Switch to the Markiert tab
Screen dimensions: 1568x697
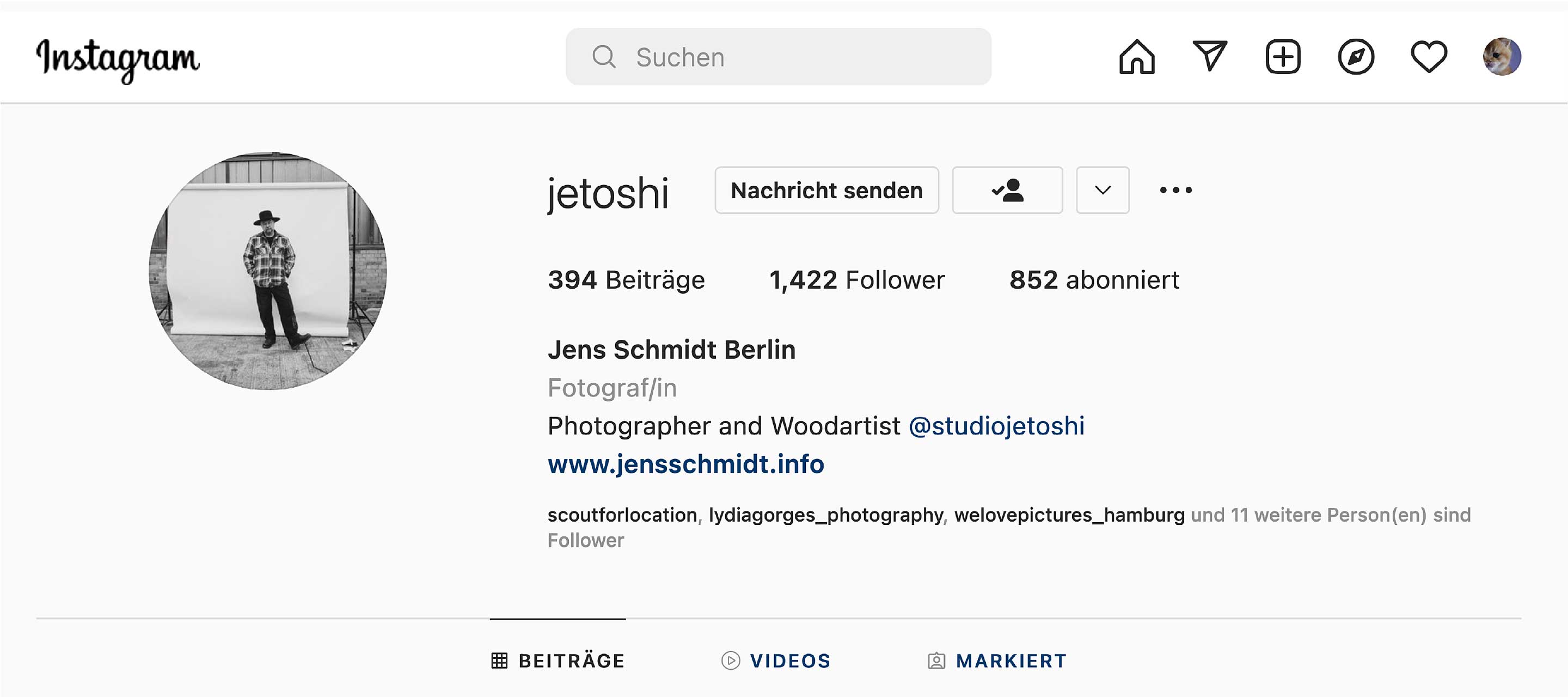[997, 661]
